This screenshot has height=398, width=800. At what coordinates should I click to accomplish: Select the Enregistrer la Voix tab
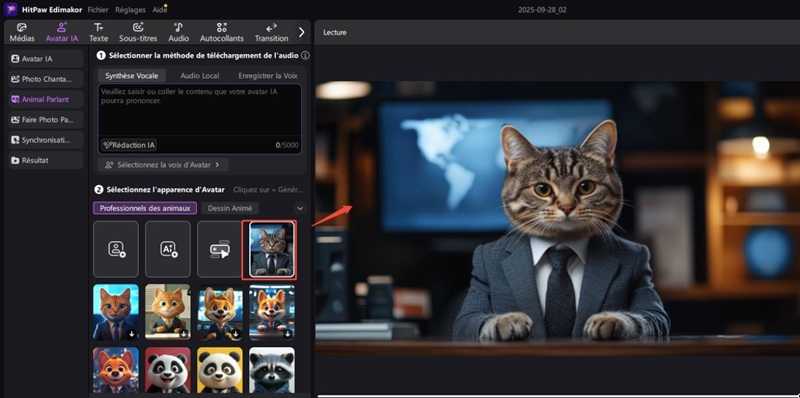267,76
